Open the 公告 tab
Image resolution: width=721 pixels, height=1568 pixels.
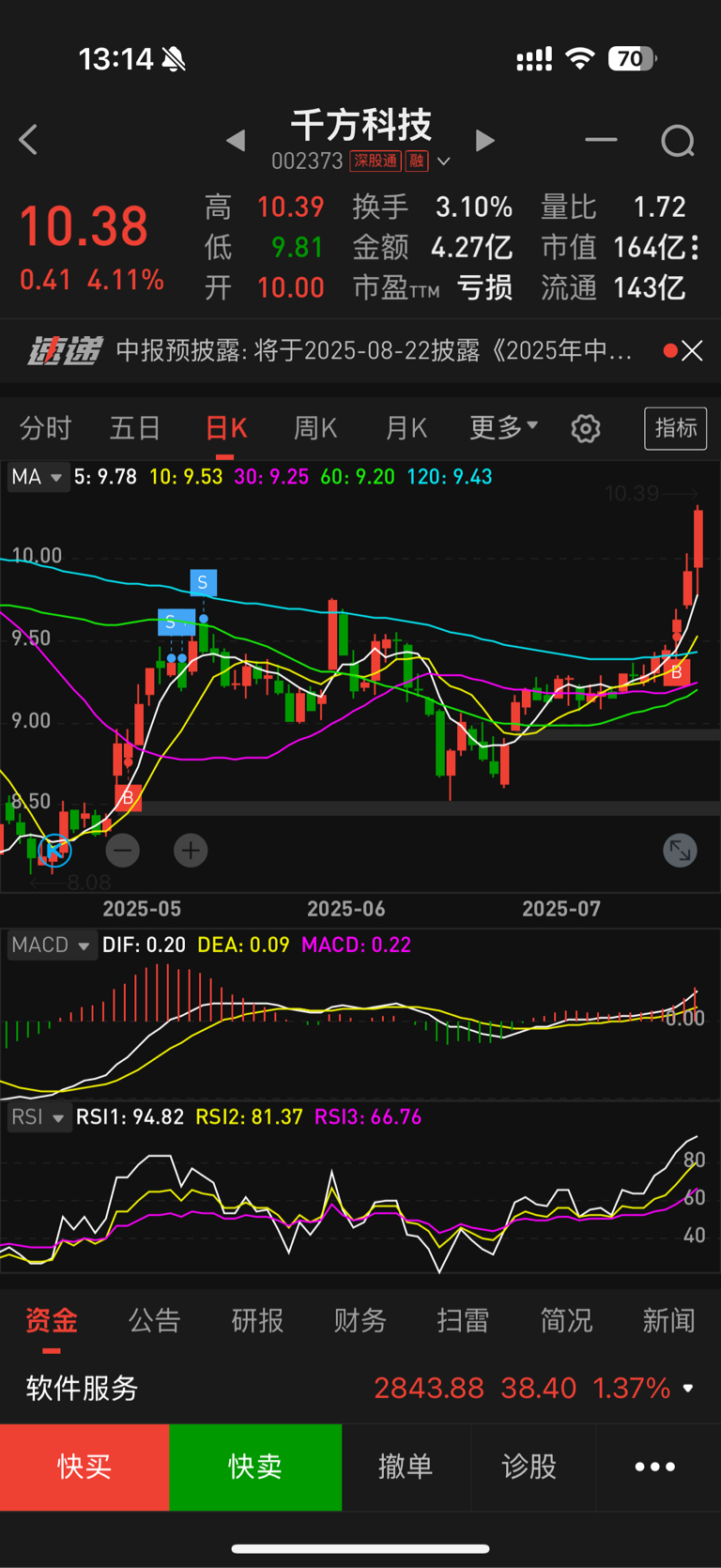pyautogui.click(x=154, y=1321)
